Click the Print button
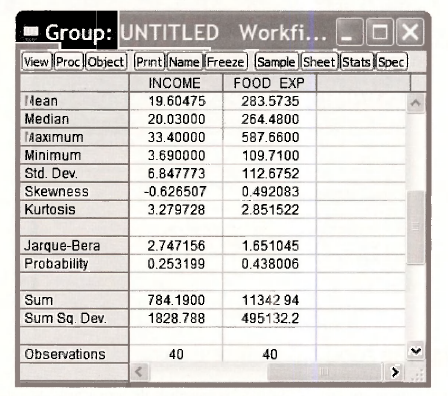 click(149, 62)
